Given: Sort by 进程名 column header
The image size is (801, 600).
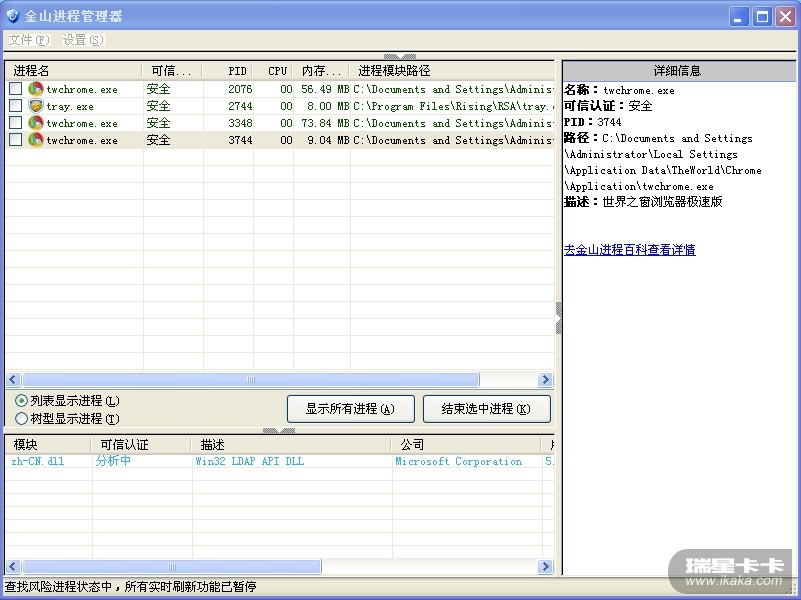Looking at the screenshot, I should click(x=74, y=71).
